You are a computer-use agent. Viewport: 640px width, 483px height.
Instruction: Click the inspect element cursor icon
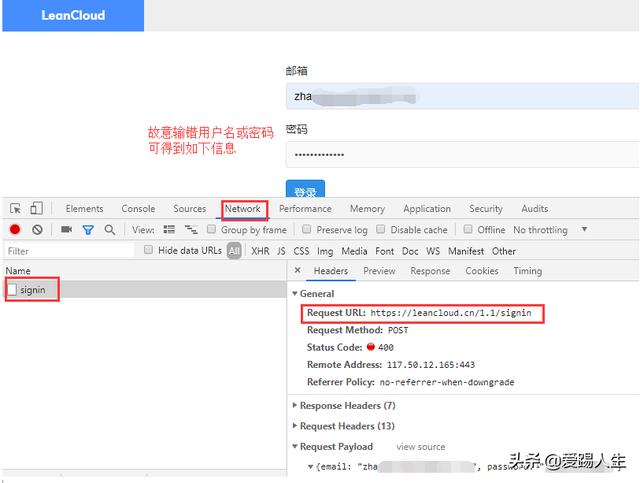(16, 209)
